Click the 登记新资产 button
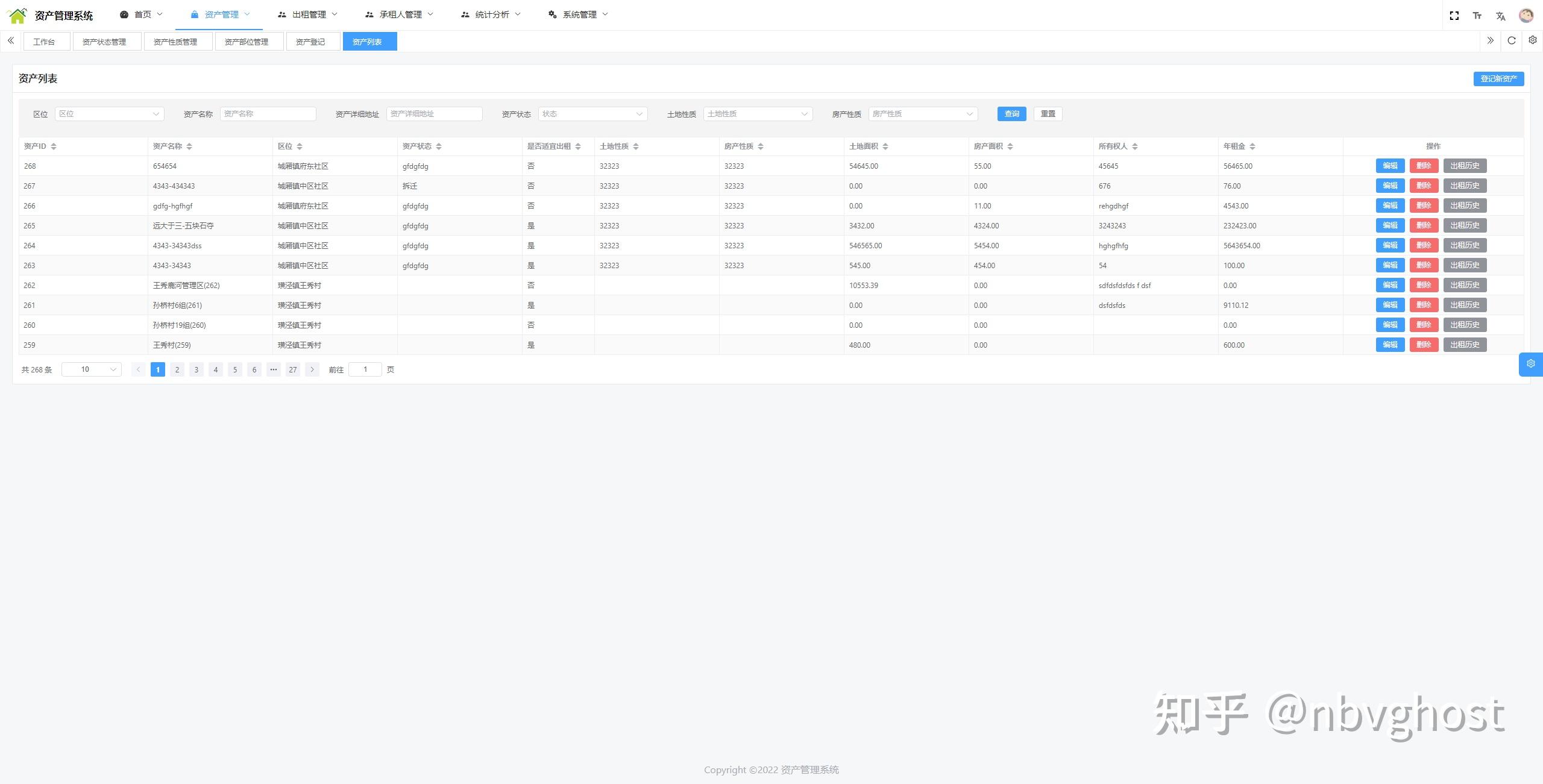The image size is (1543, 784). (1498, 79)
